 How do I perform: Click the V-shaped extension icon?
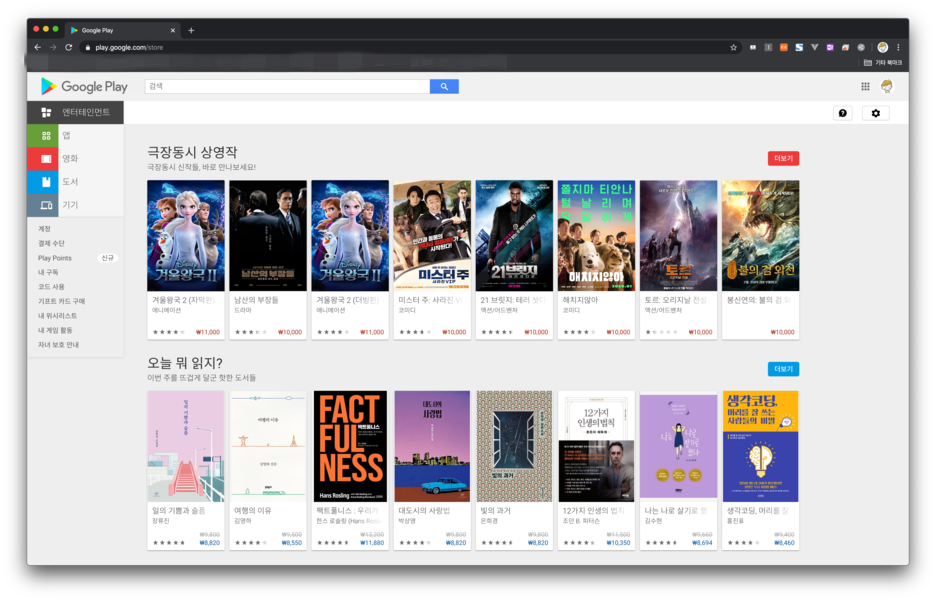[815, 47]
